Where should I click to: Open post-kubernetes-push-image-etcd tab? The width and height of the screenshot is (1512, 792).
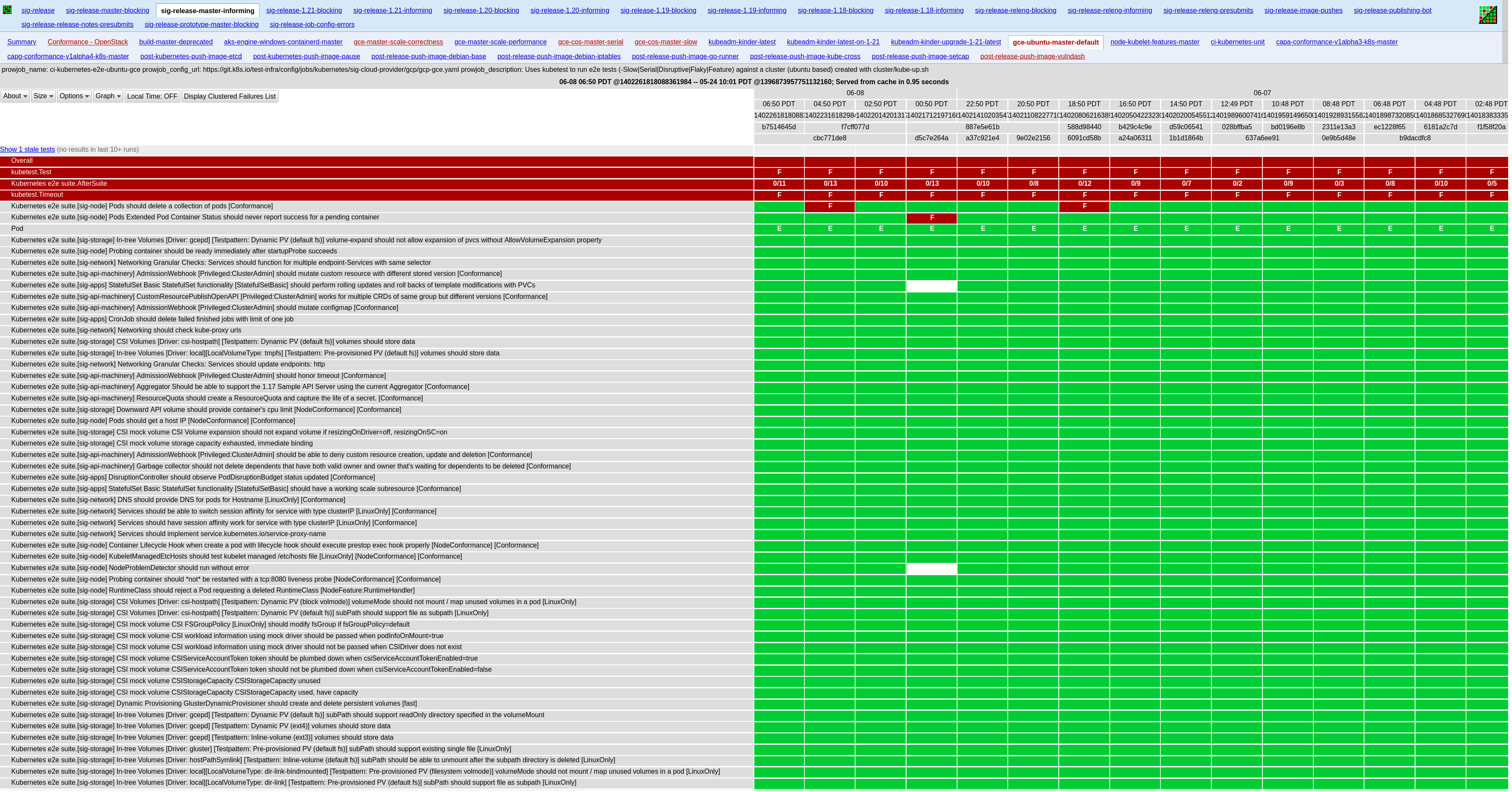point(191,56)
